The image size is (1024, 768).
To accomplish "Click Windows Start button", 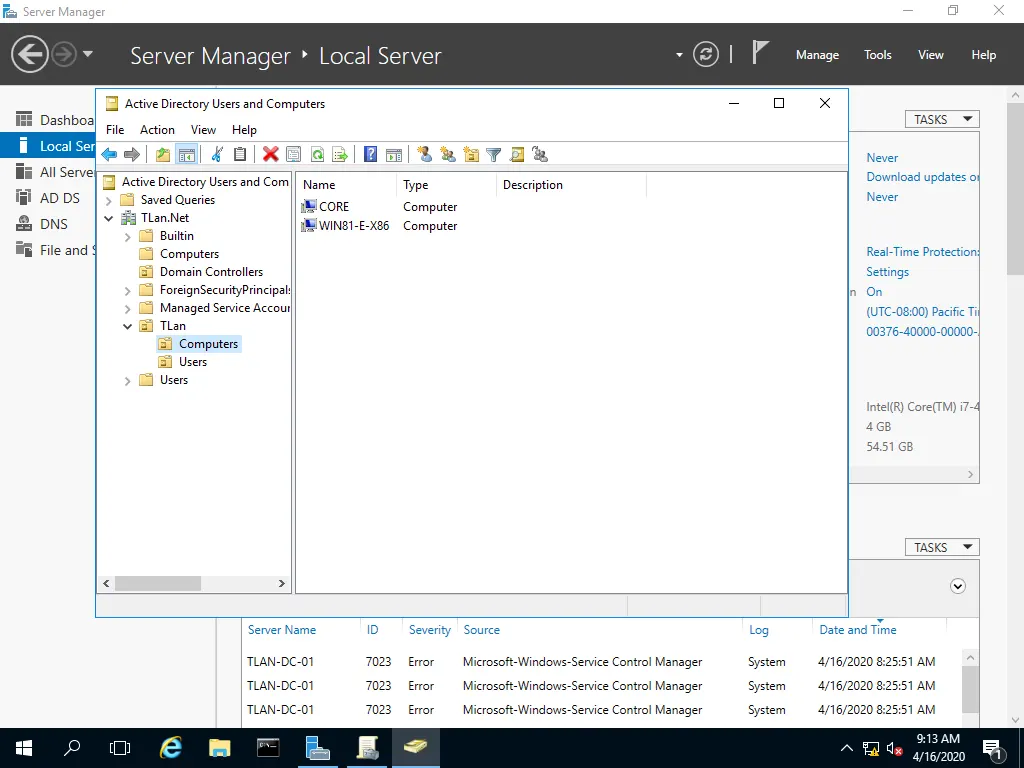I will click(x=24, y=747).
